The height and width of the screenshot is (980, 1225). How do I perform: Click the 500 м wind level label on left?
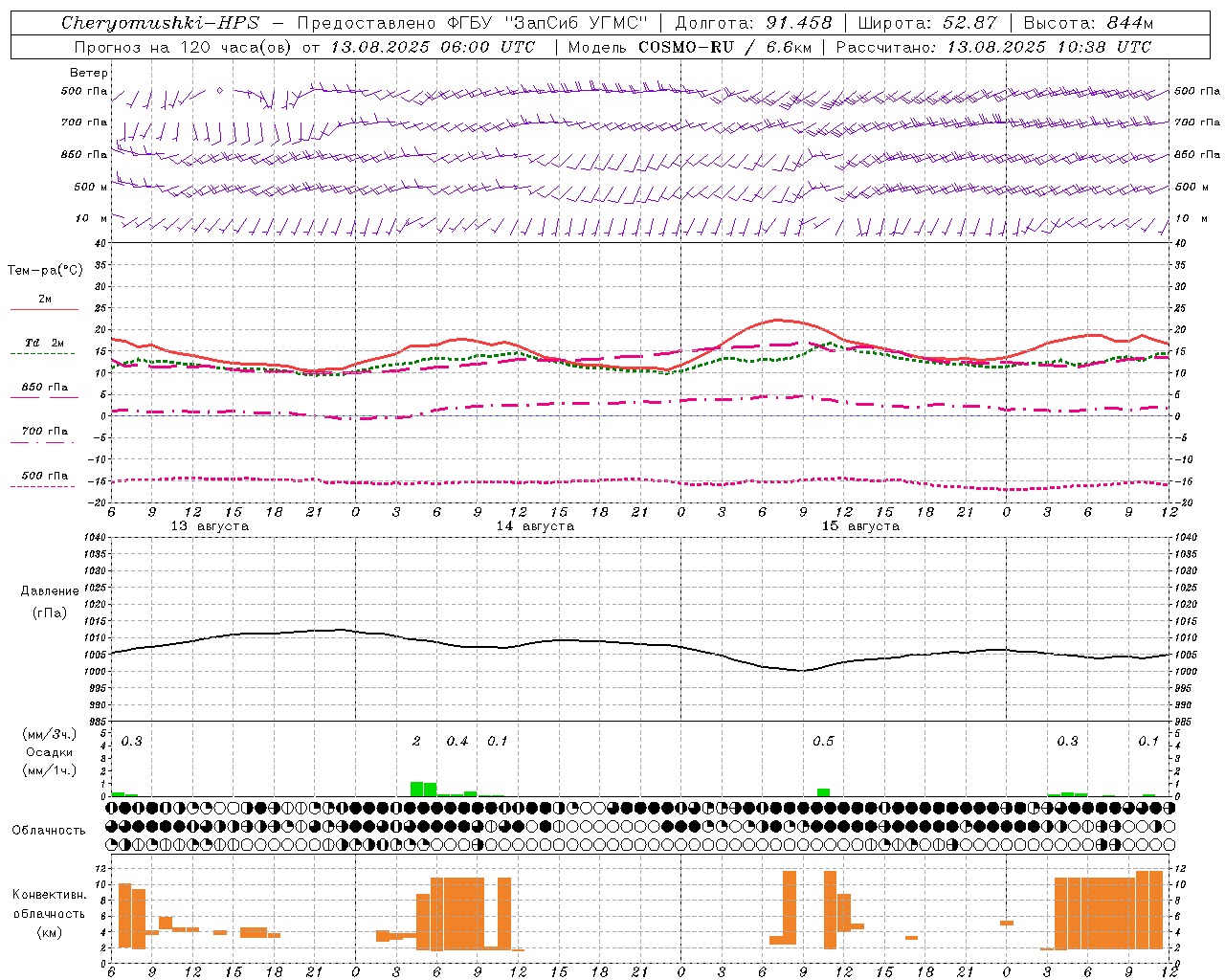click(91, 188)
